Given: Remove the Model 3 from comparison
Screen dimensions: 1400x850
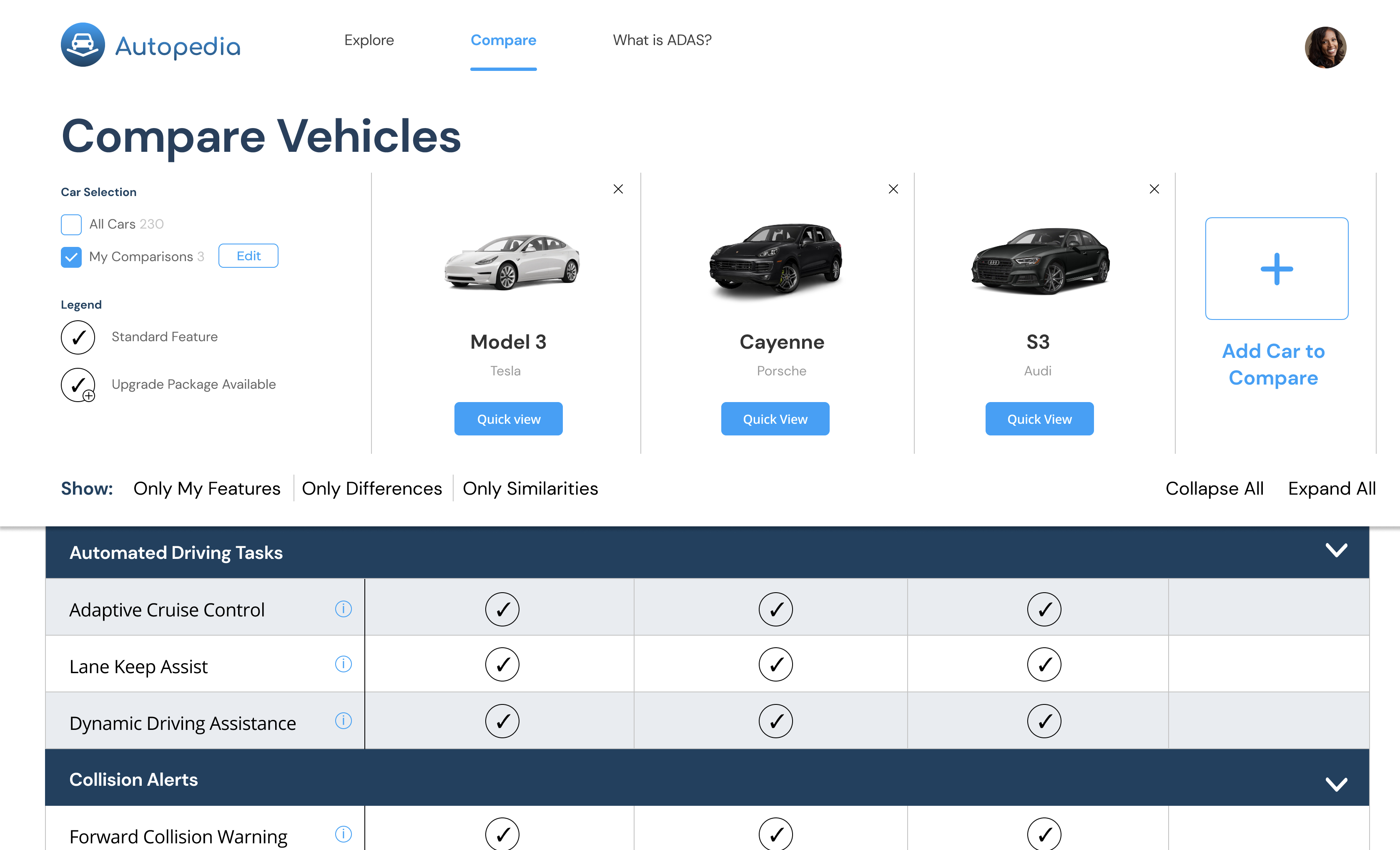Looking at the screenshot, I should click(618, 189).
